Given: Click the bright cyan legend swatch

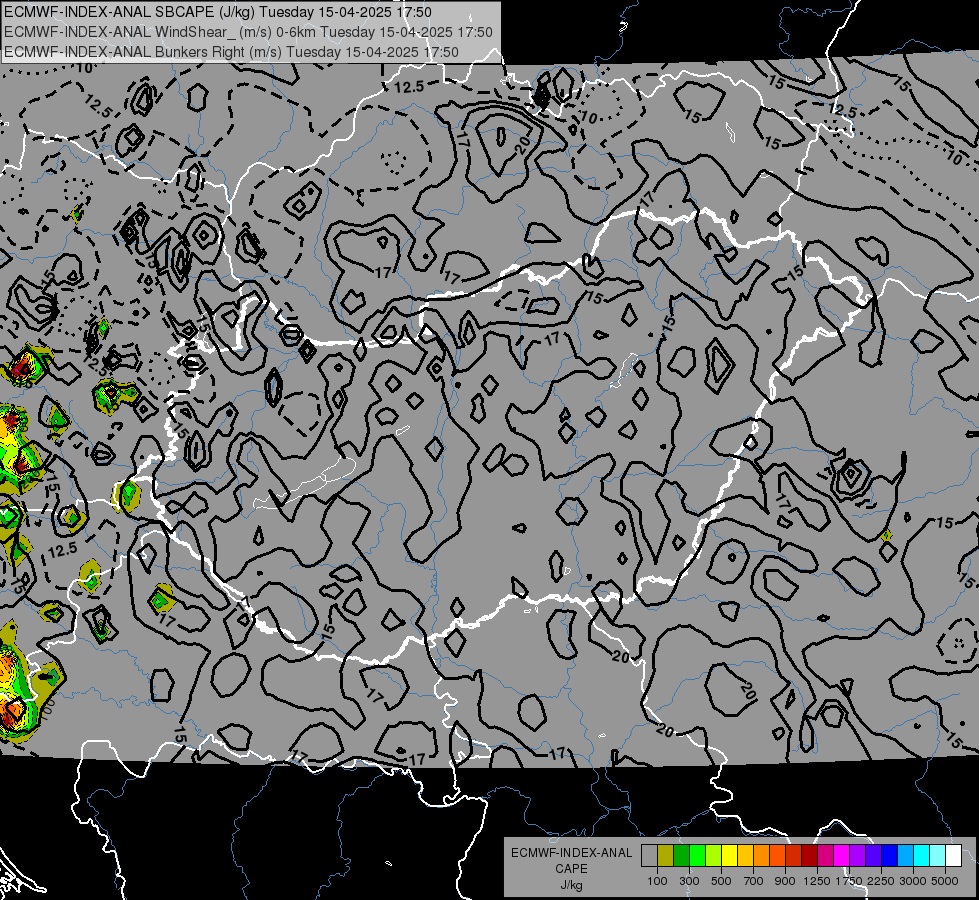Looking at the screenshot, I should pyautogui.click(x=922, y=856).
